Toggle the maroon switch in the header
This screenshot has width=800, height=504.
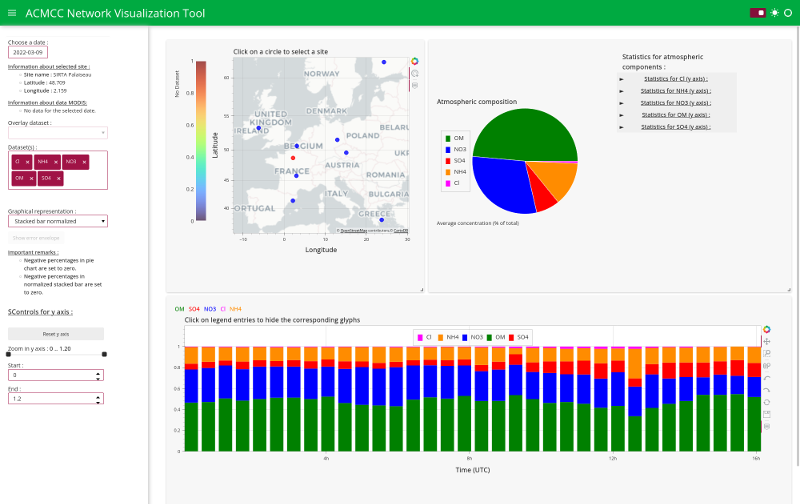pyautogui.click(x=758, y=13)
